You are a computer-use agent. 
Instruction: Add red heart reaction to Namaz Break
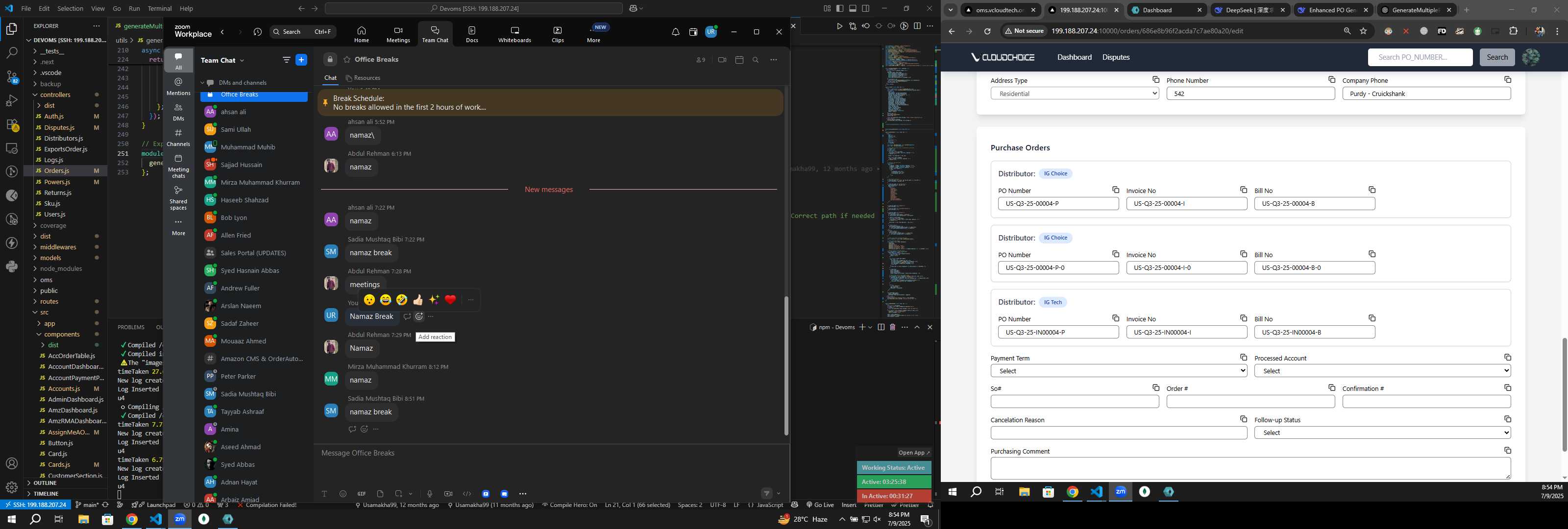(450, 299)
